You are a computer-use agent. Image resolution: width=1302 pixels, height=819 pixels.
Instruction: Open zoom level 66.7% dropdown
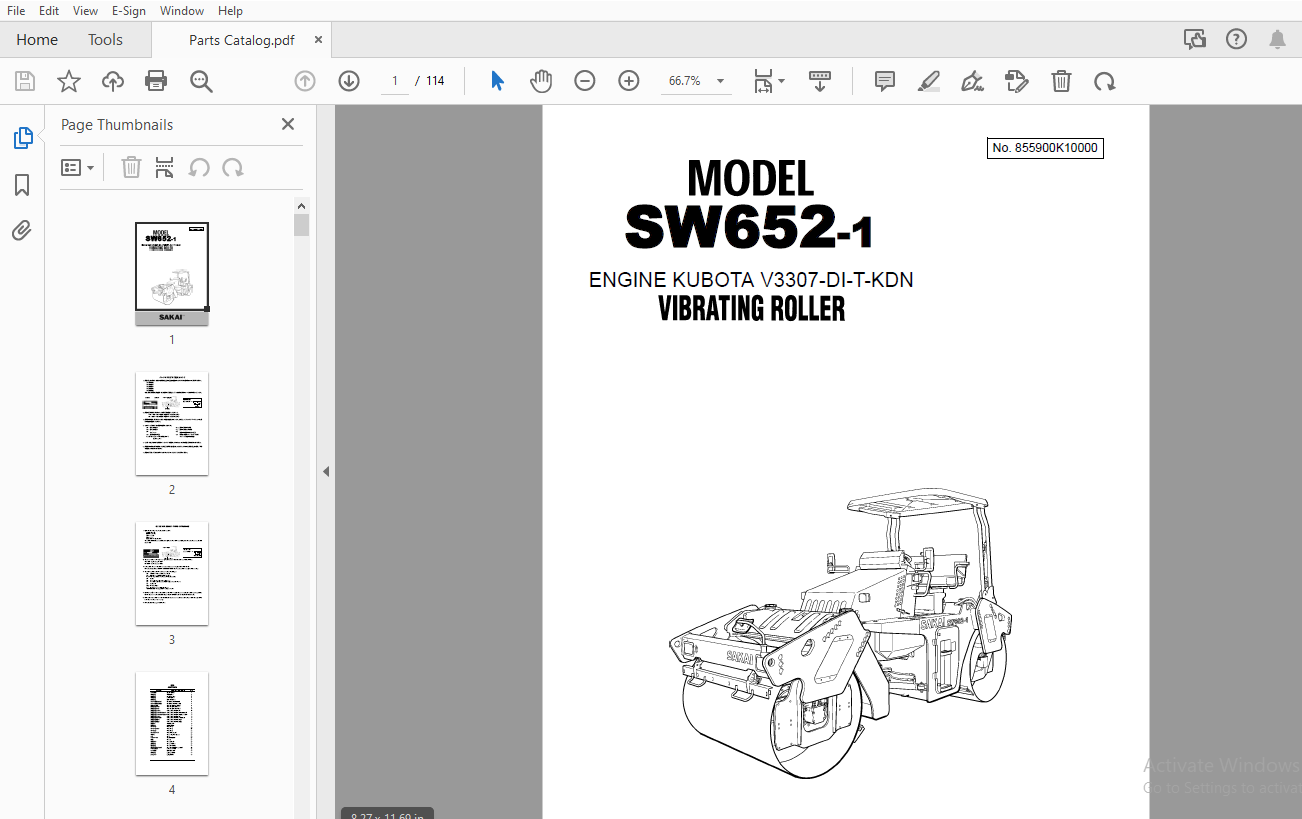point(695,81)
